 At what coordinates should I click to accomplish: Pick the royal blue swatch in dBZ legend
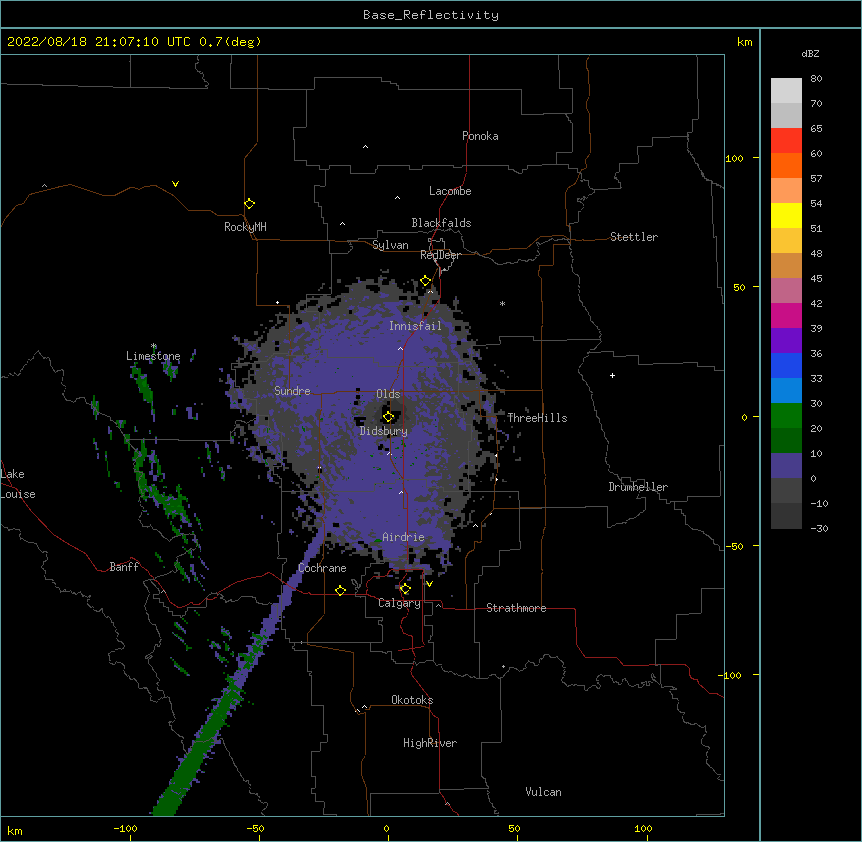(x=786, y=365)
